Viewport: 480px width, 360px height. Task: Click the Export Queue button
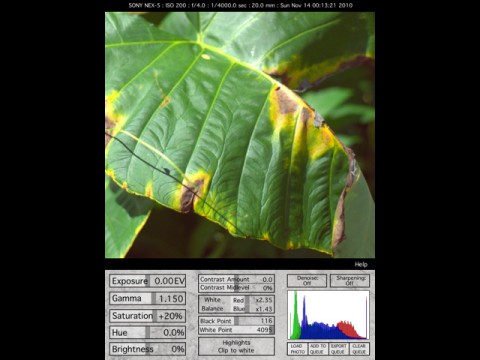[339, 349]
